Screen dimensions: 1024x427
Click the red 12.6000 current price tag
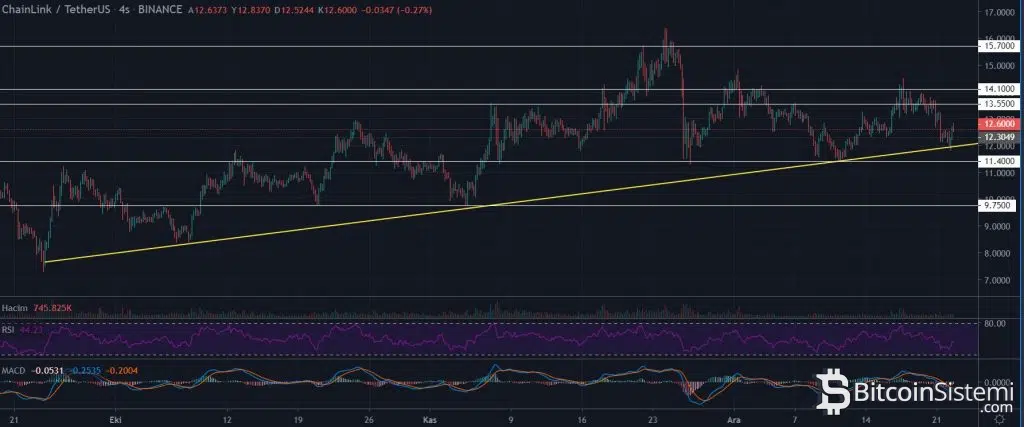click(1000, 123)
